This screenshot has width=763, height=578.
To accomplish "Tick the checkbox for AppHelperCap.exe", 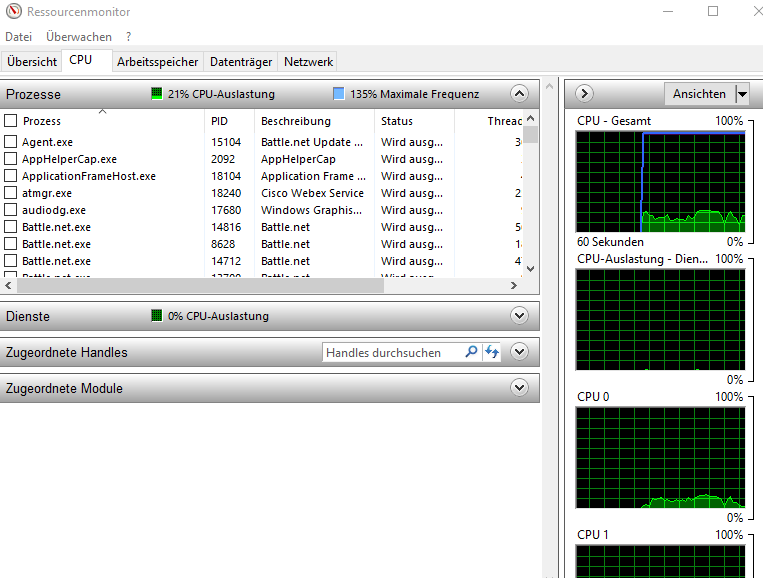I will [x=11, y=159].
